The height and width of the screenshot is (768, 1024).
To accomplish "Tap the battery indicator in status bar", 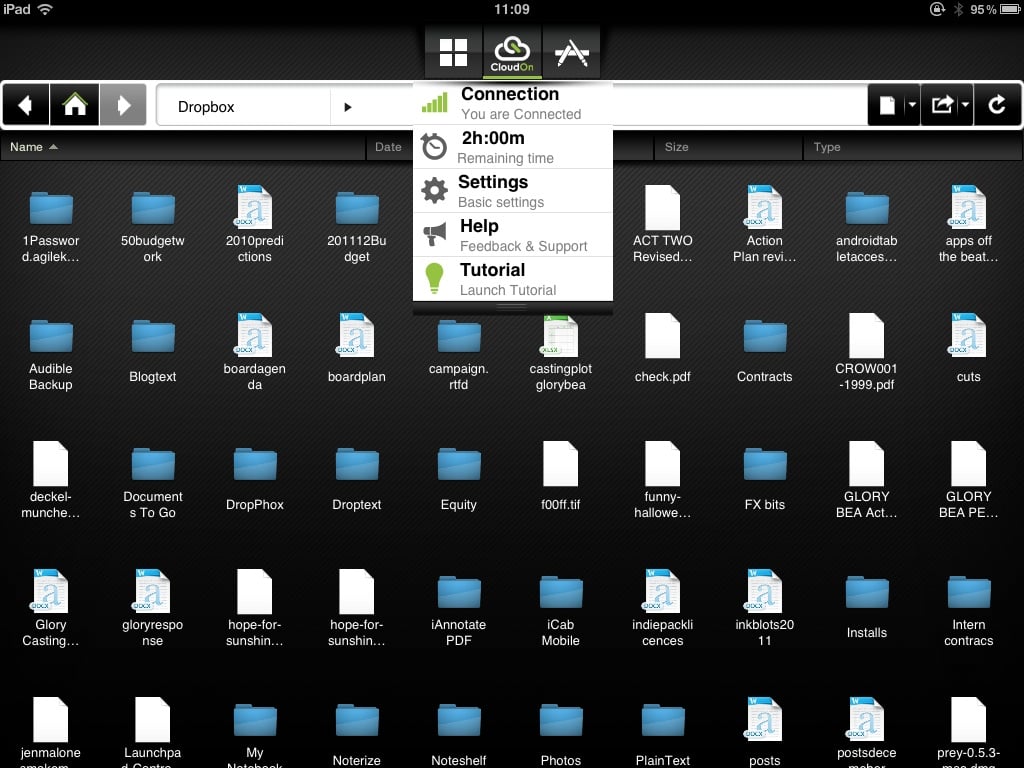I will [x=1010, y=9].
